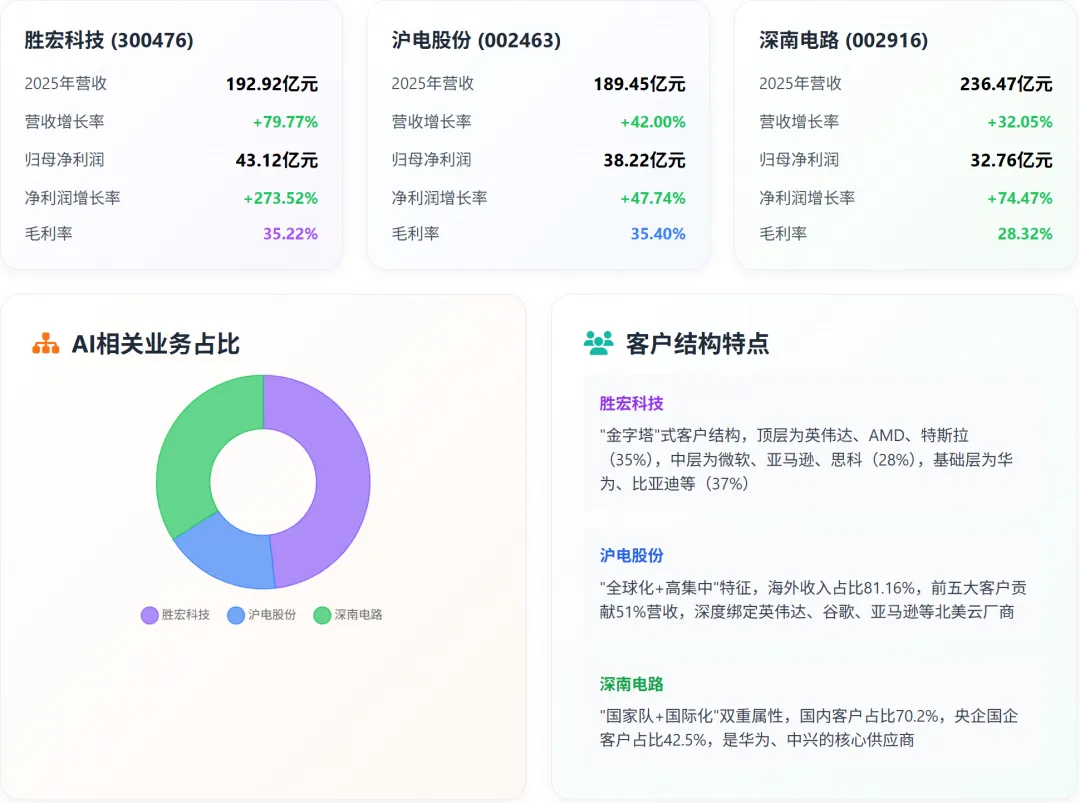Click the 胜宏科技 legend label under chart
Viewport: 1080px width, 803px height.
(x=186, y=615)
